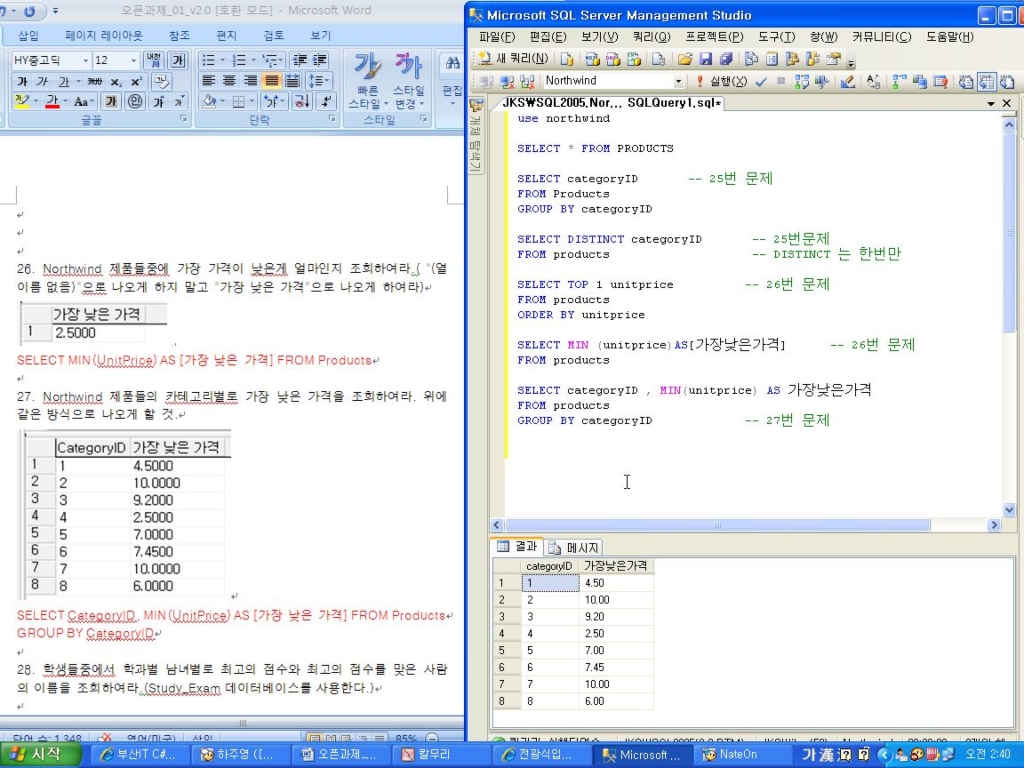Toggle subscript in Word font group

pos(116,82)
